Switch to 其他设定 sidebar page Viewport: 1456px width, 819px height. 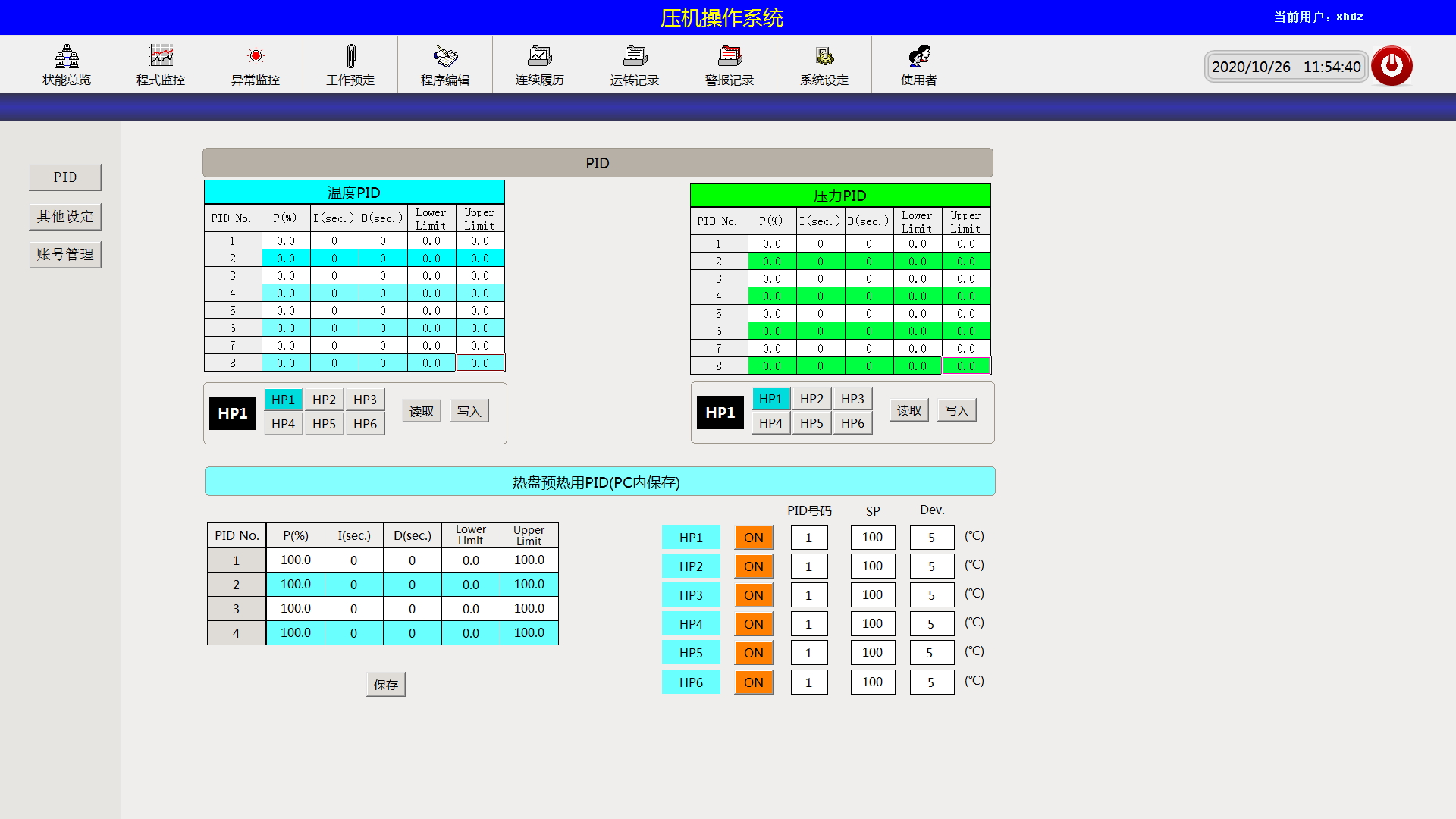point(65,217)
